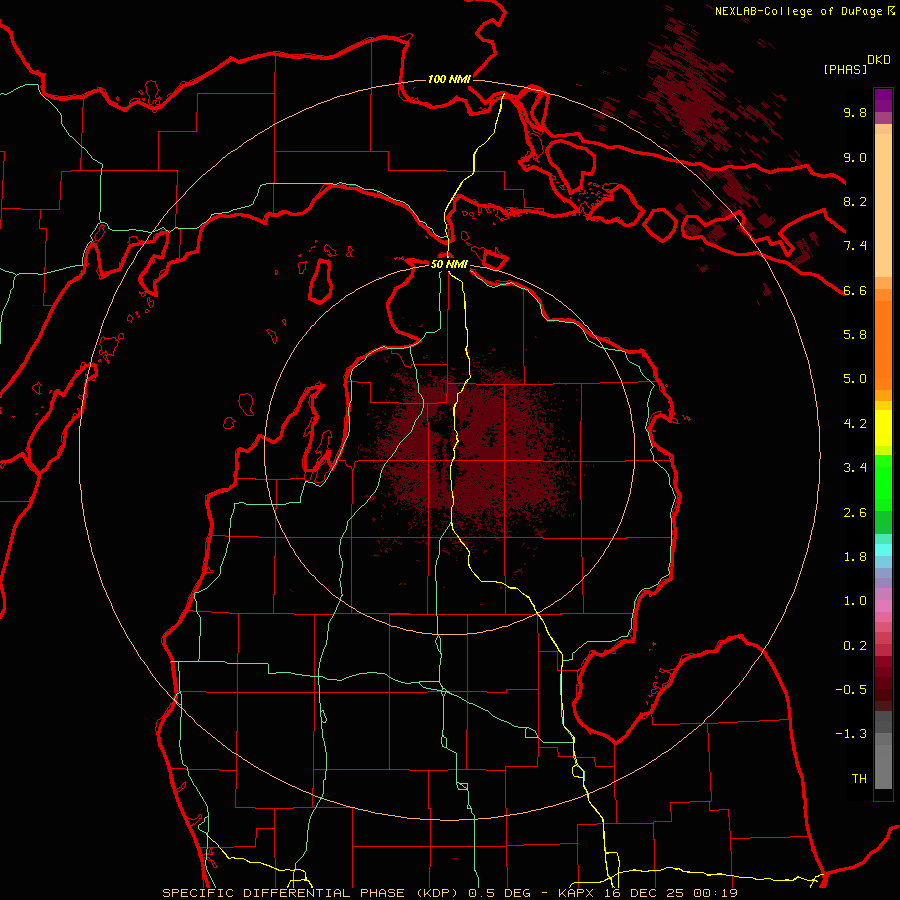Pick the pink band of the color bar
900x900 pixels.
coord(883,606)
